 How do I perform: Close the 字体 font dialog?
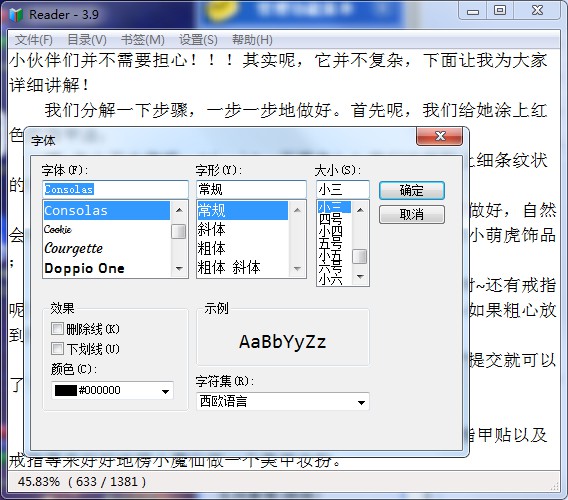pos(439,137)
